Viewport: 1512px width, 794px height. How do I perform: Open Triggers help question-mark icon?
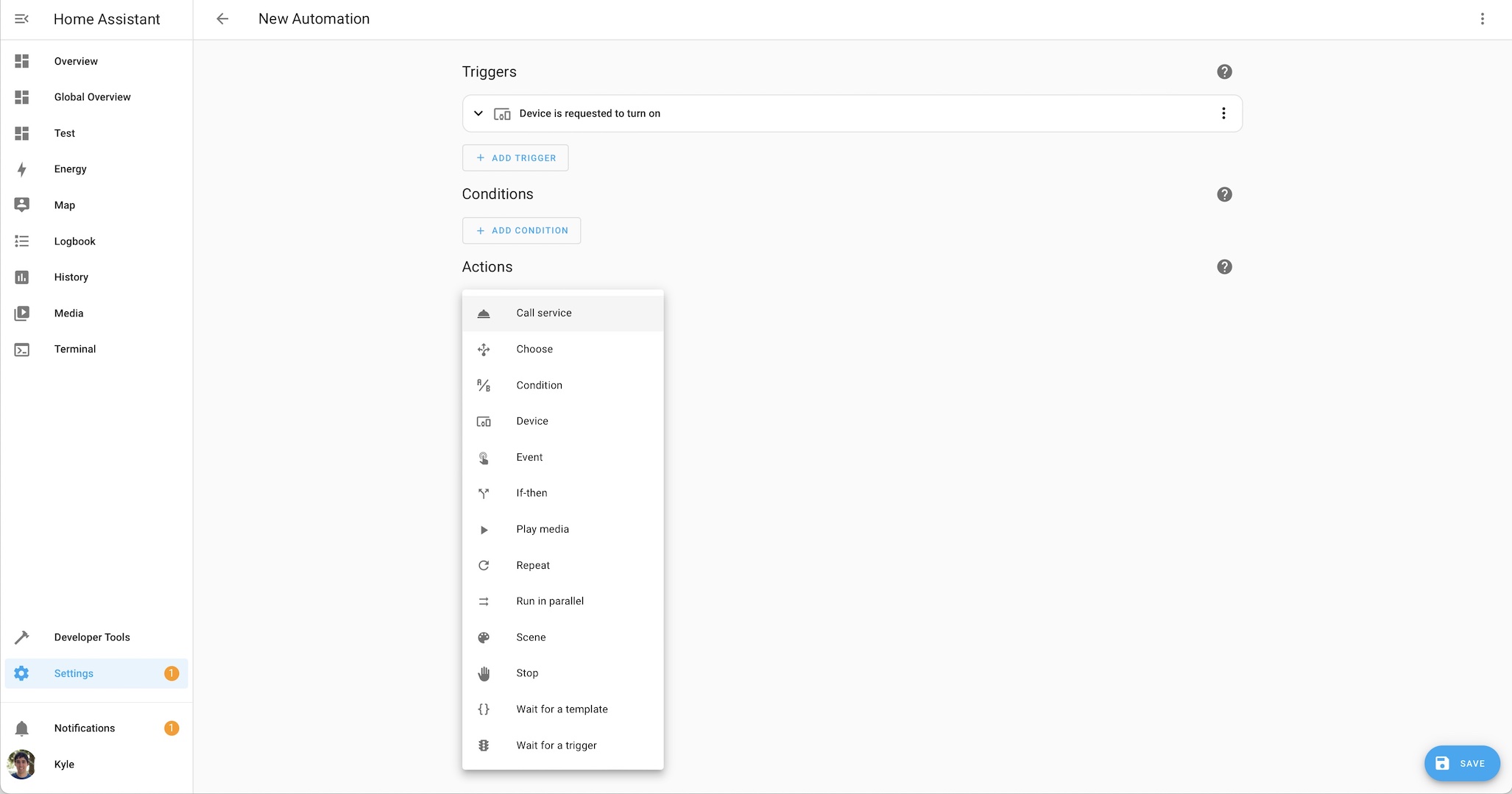pos(1224,72)
